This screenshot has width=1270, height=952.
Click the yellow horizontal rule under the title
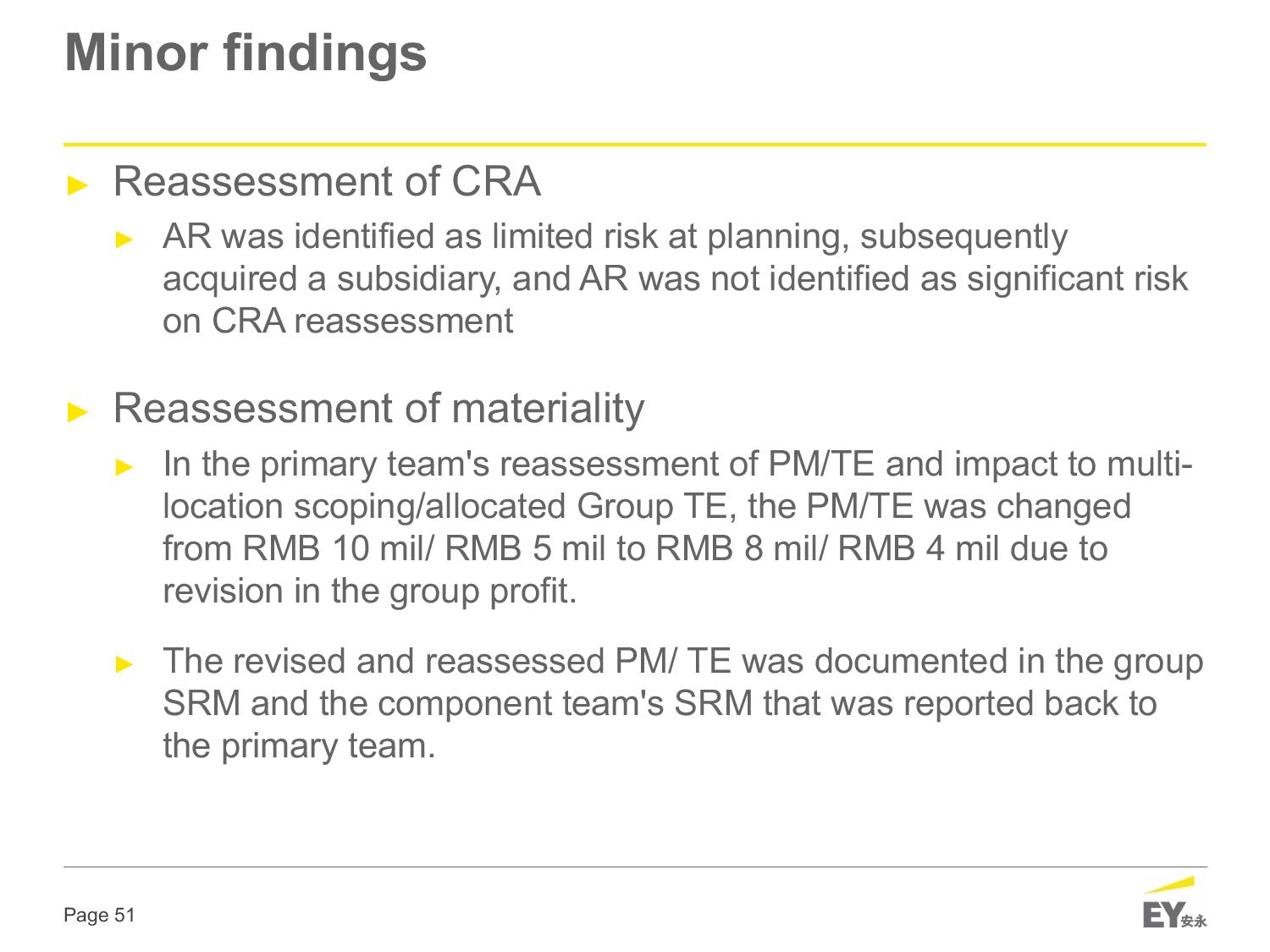click(x=635, y=145)
